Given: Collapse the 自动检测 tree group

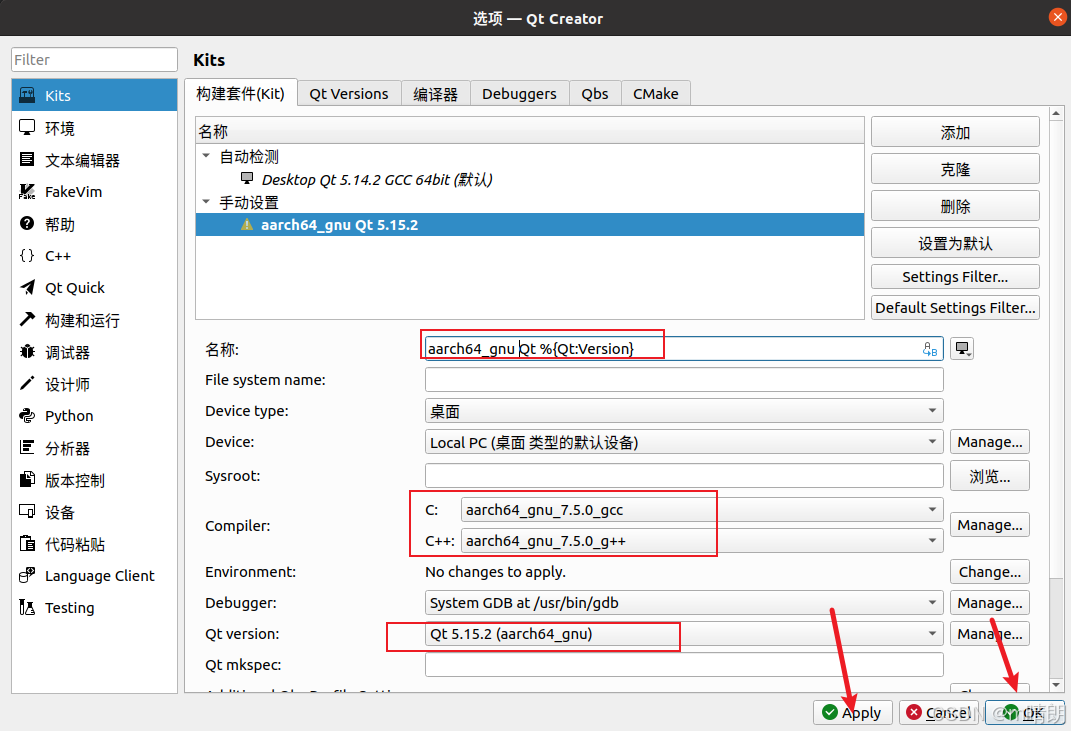Looking at the screenshot, I should point(206,156).
